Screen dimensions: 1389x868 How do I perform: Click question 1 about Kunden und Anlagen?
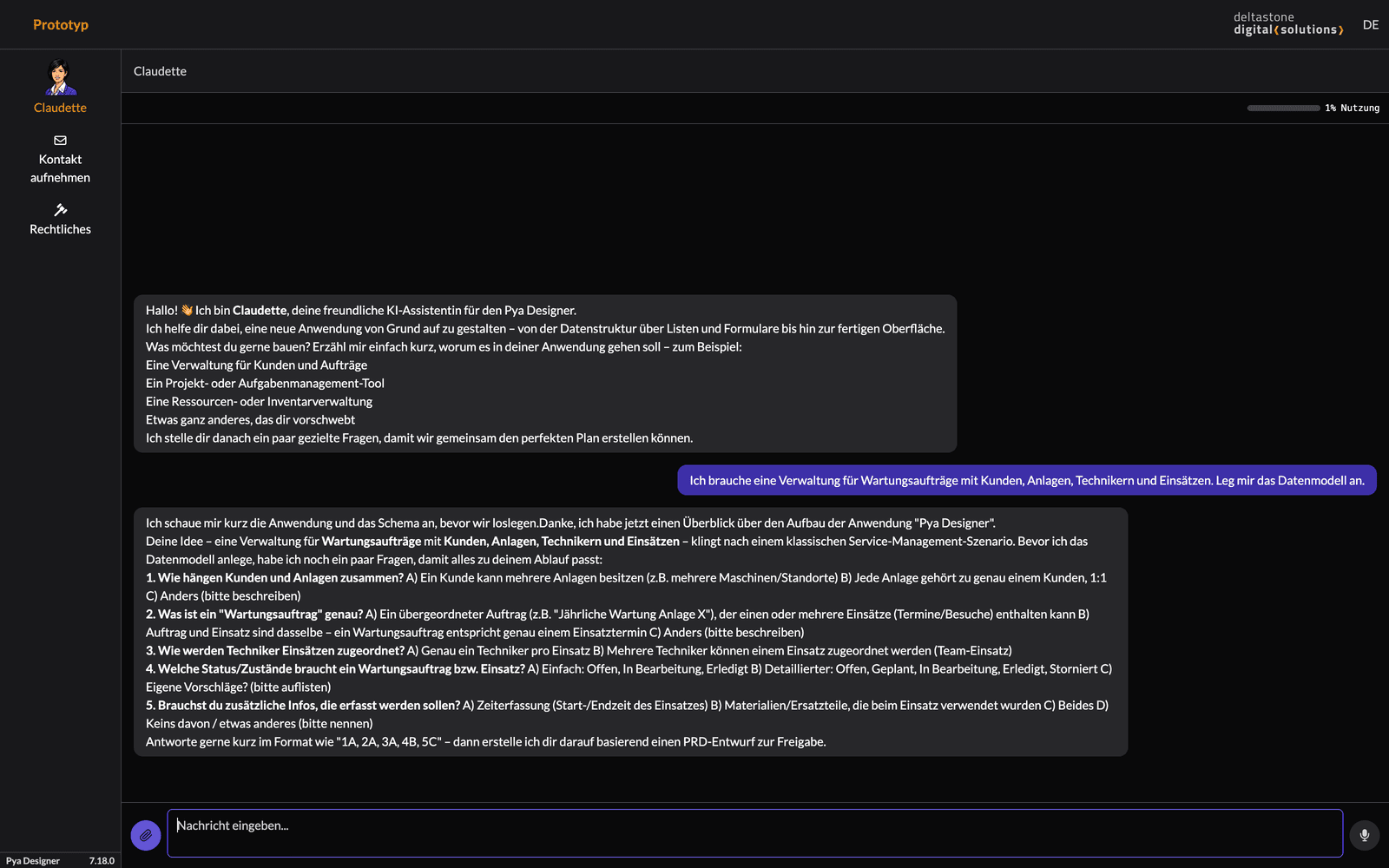pyautogui.click(x=626, y=587)
